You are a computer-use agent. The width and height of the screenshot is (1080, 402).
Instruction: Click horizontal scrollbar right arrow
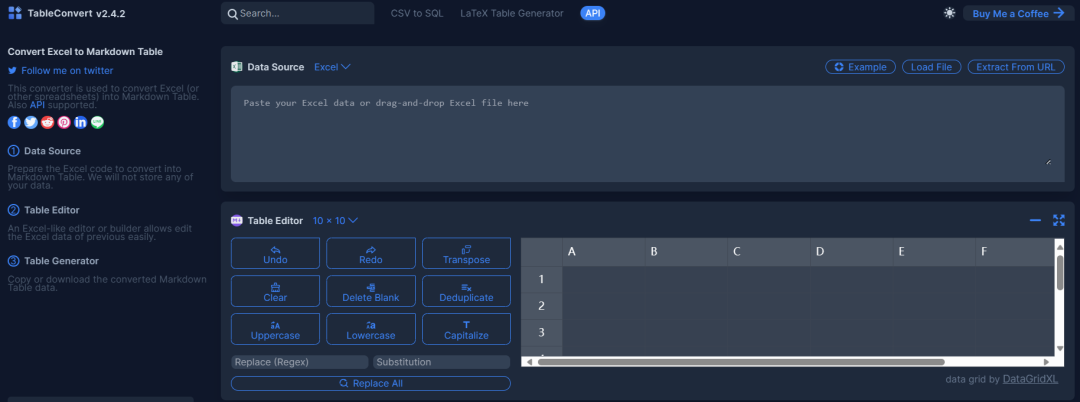pyautogui.click(x=1046, y=361)
